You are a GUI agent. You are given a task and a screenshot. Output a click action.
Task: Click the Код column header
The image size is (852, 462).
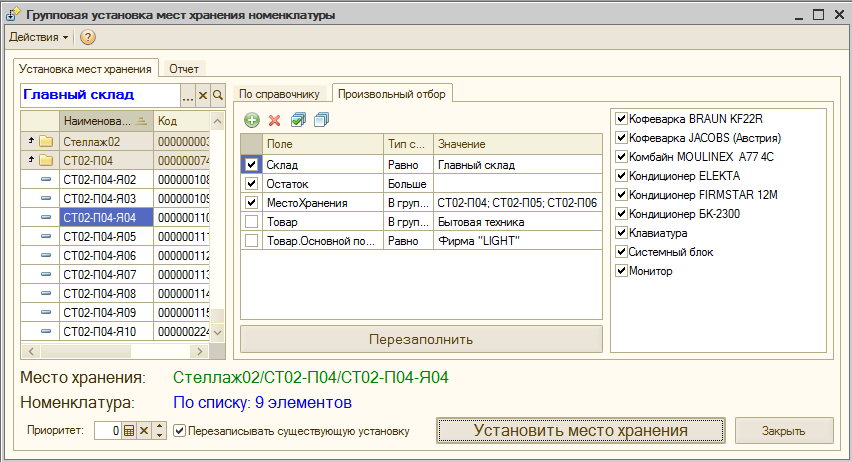pos(183,121)
